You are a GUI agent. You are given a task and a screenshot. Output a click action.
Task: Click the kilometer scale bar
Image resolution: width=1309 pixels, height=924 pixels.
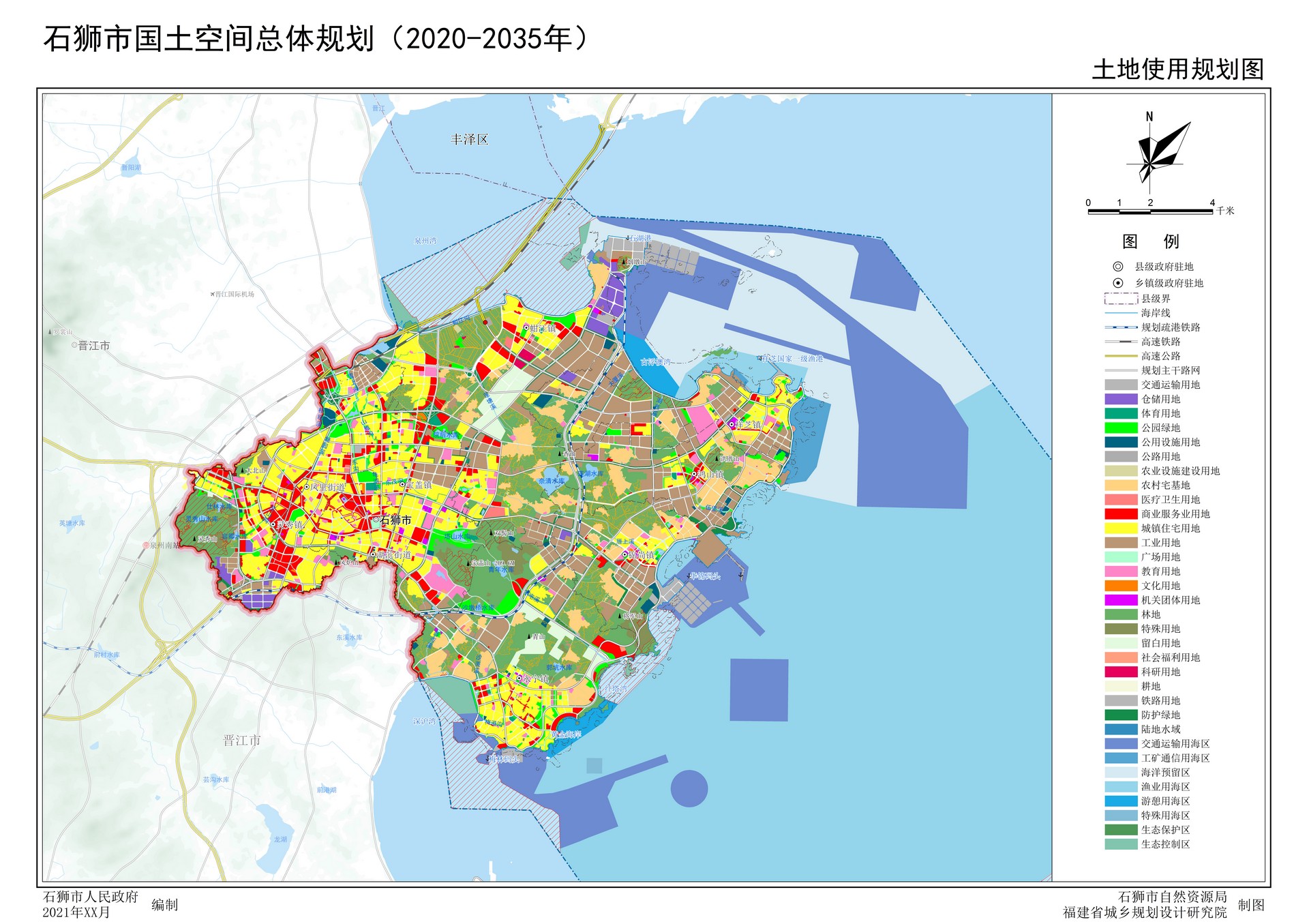click(x=1150, y=211)
